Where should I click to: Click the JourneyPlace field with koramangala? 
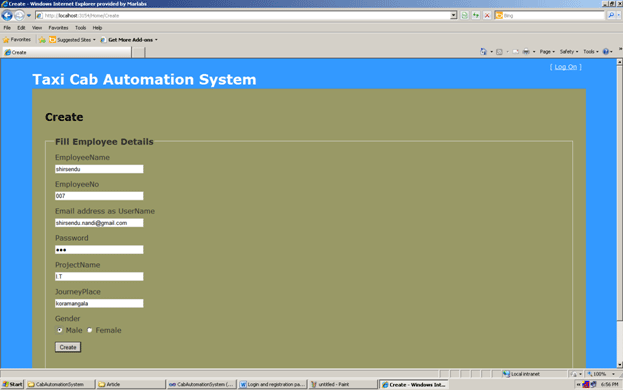[99, 303]
